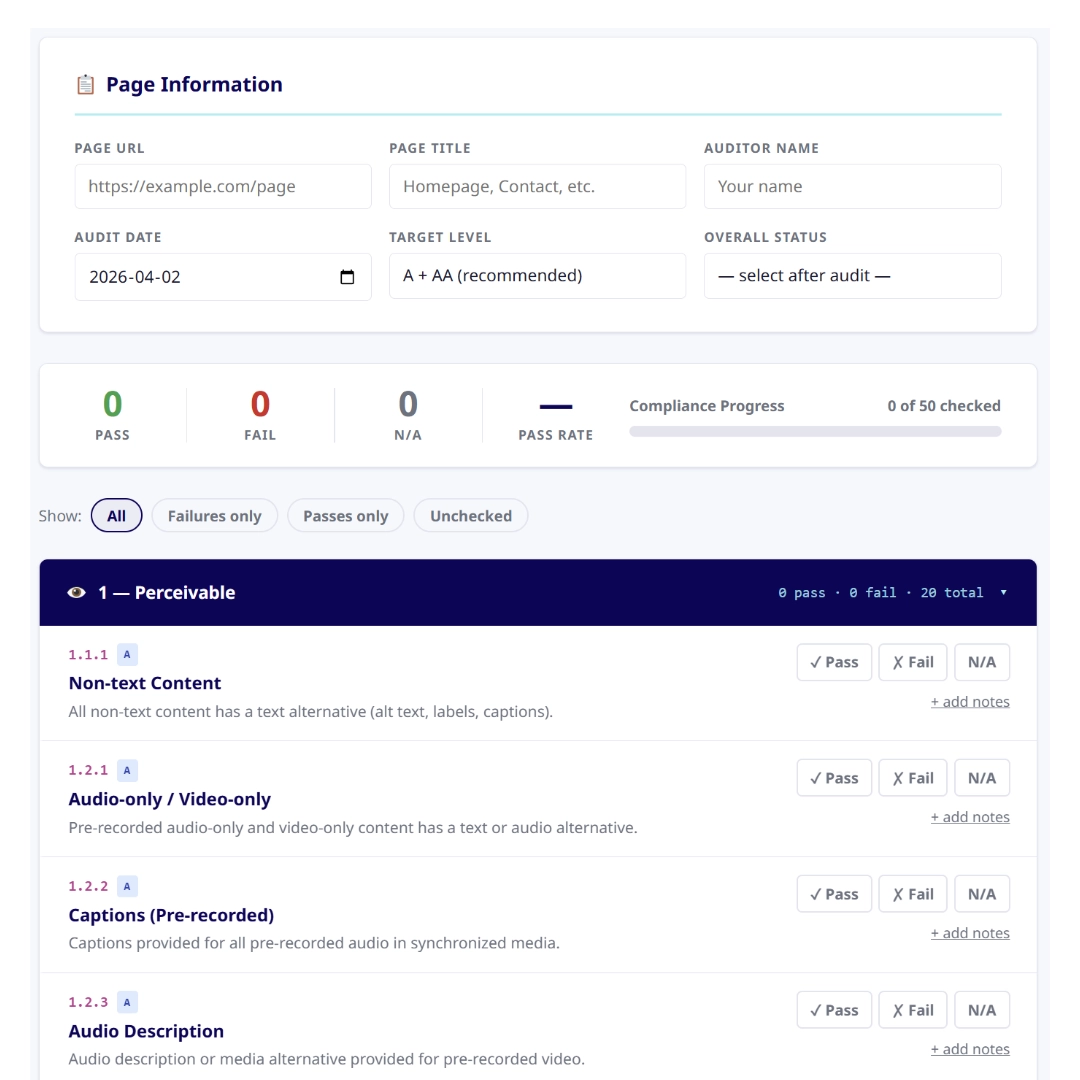Image resolution: width=1080 pixels, height=1080 pixels.
Task: Click the eye icon in Perceivable header
Action: point(77,593)
